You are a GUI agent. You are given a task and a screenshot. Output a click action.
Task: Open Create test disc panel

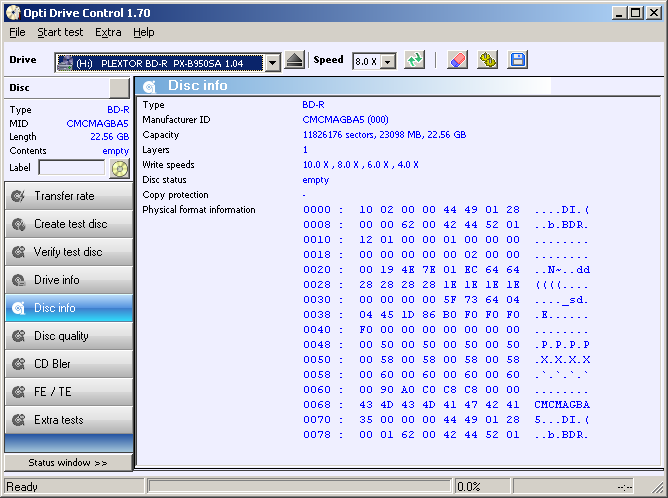(x=69, y=224)
